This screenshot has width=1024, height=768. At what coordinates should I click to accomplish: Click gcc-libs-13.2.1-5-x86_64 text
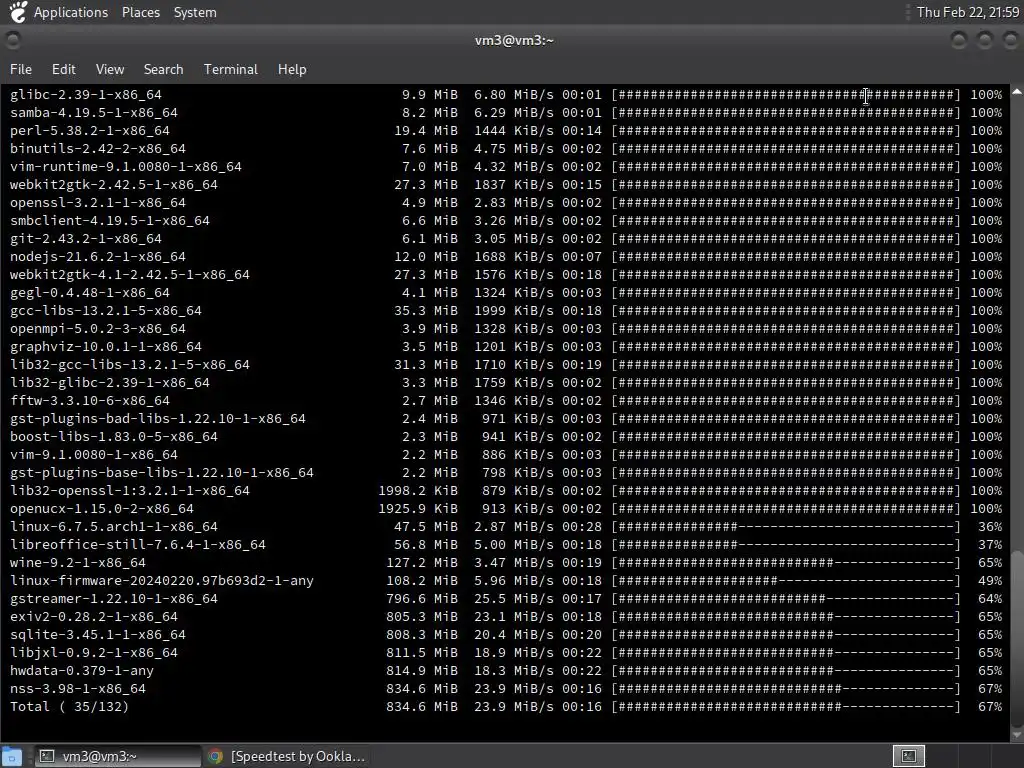(x=106, y=311)
